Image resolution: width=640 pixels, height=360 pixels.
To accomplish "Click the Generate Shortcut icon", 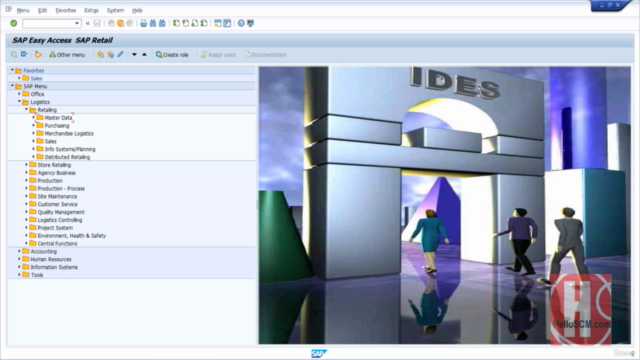I will click(227, 23).
